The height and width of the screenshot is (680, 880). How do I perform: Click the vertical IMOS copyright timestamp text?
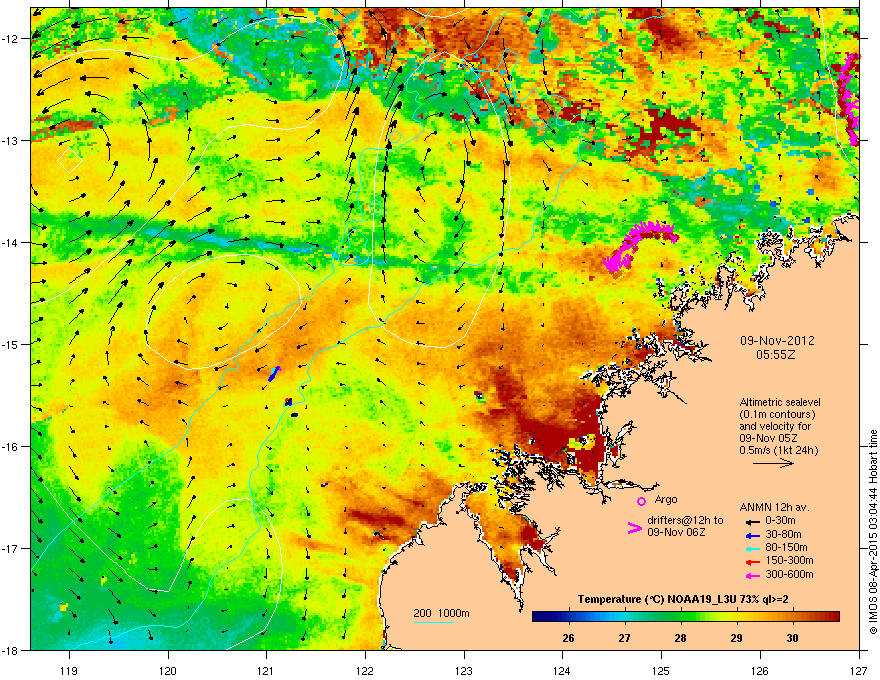[x=873, y=532]
